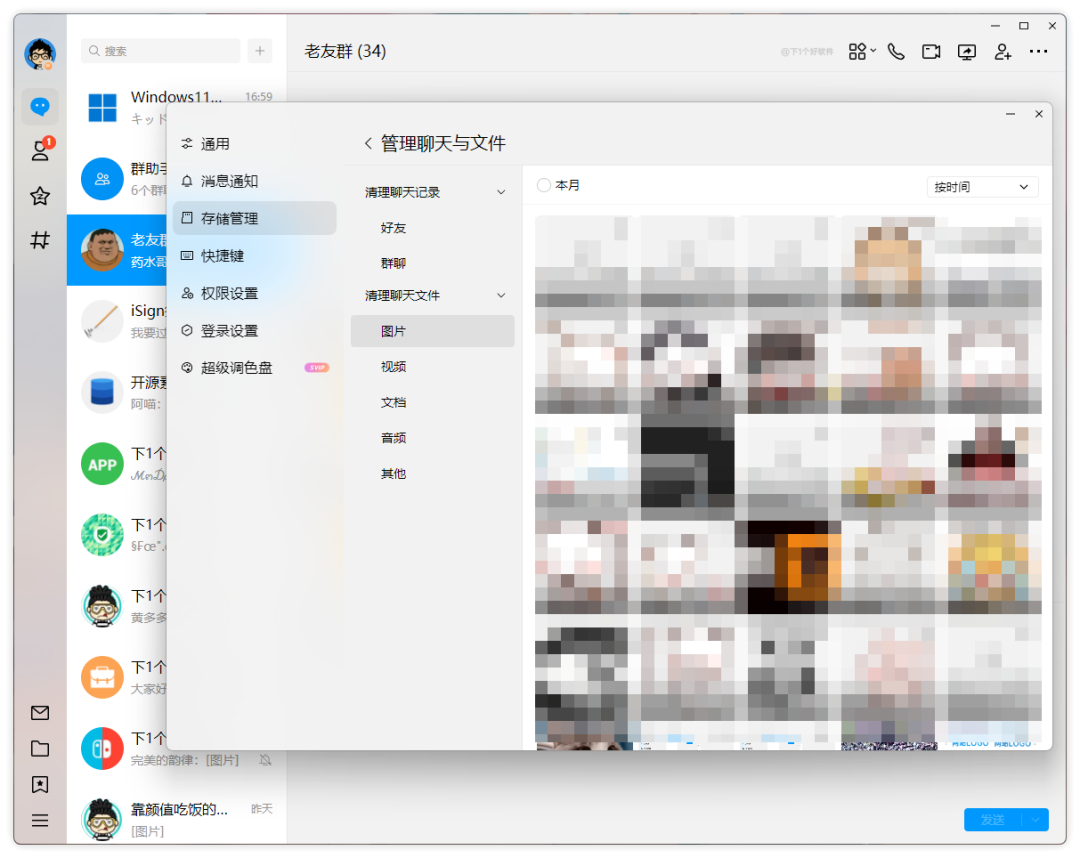Open 权限设置 settings tab
The height and width of the screenshot is (858, 1080).
click(x=254, y=293)
